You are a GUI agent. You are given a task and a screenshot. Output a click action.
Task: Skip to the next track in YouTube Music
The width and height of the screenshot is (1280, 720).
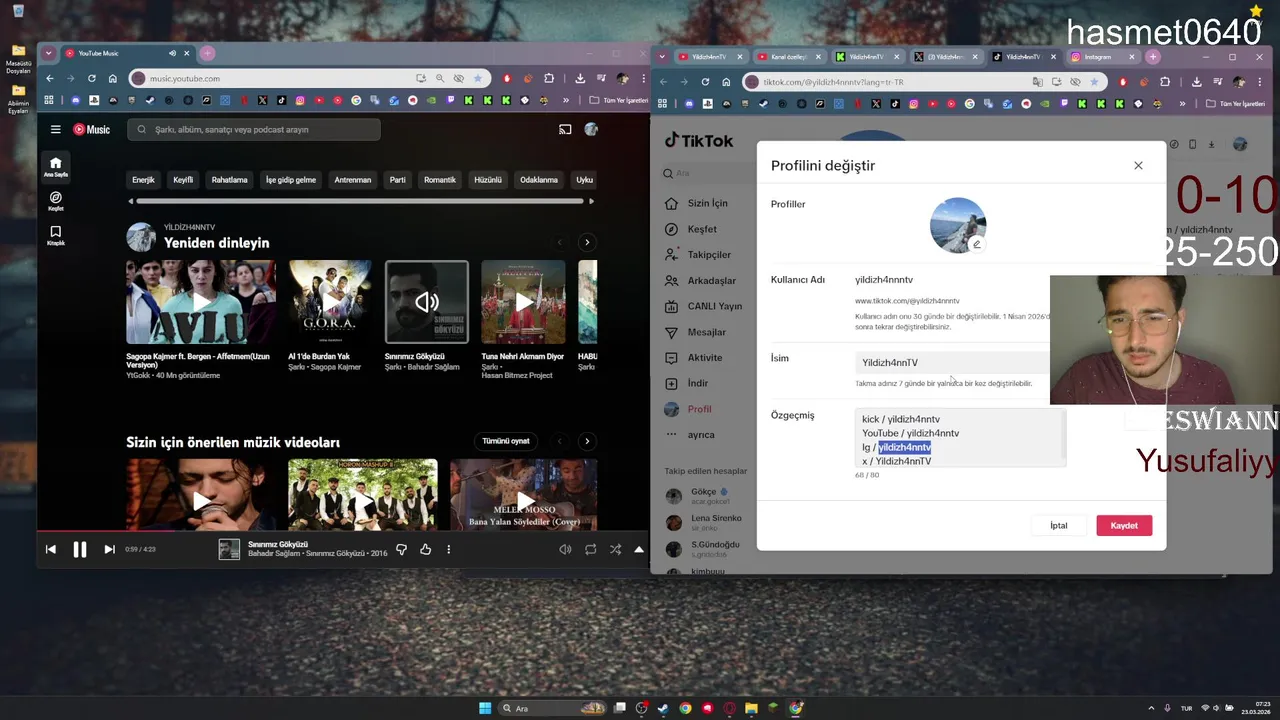click(x=109, y=549)
